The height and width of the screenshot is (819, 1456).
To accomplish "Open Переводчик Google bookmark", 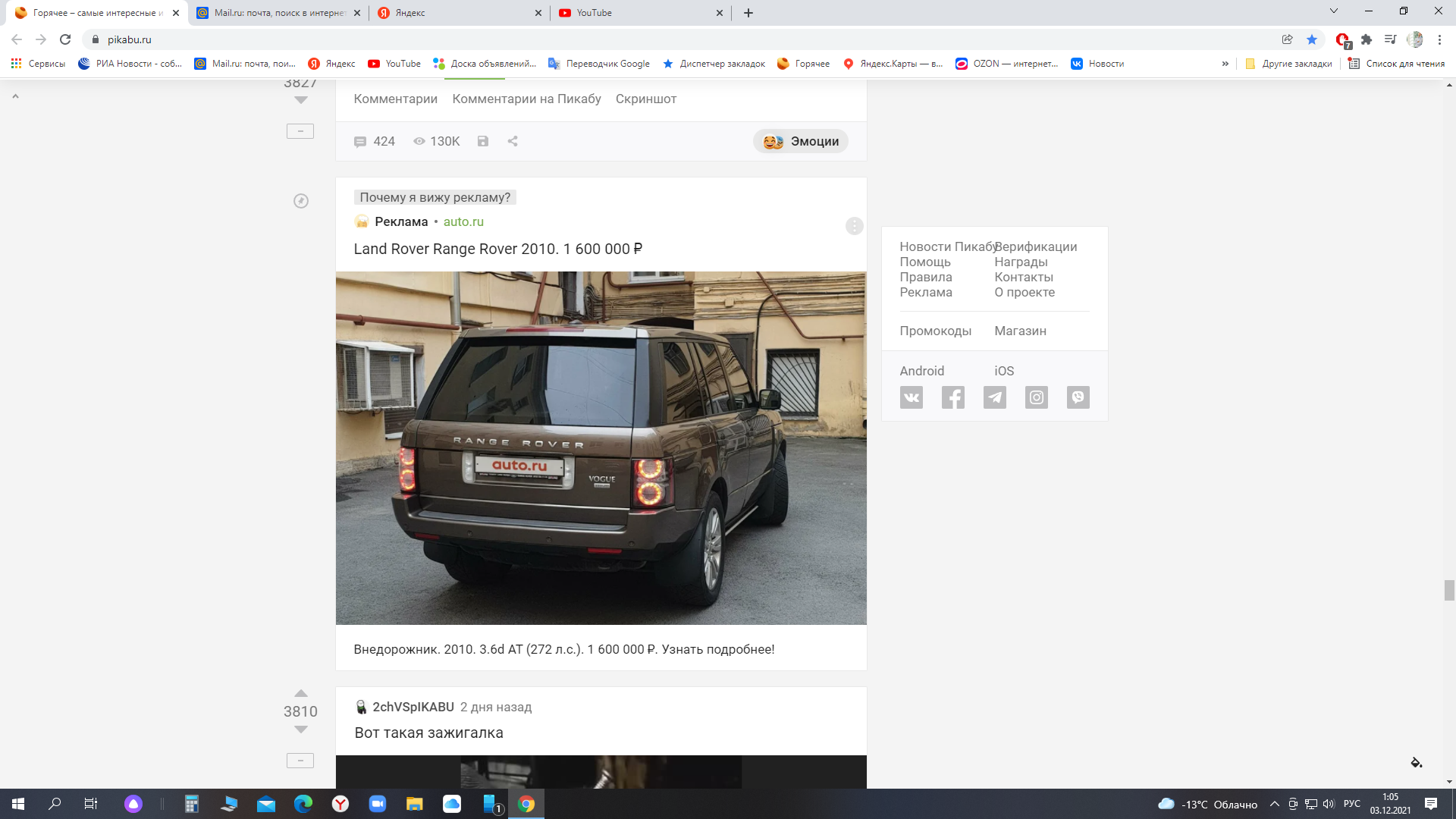I will [x=599, y=64].
